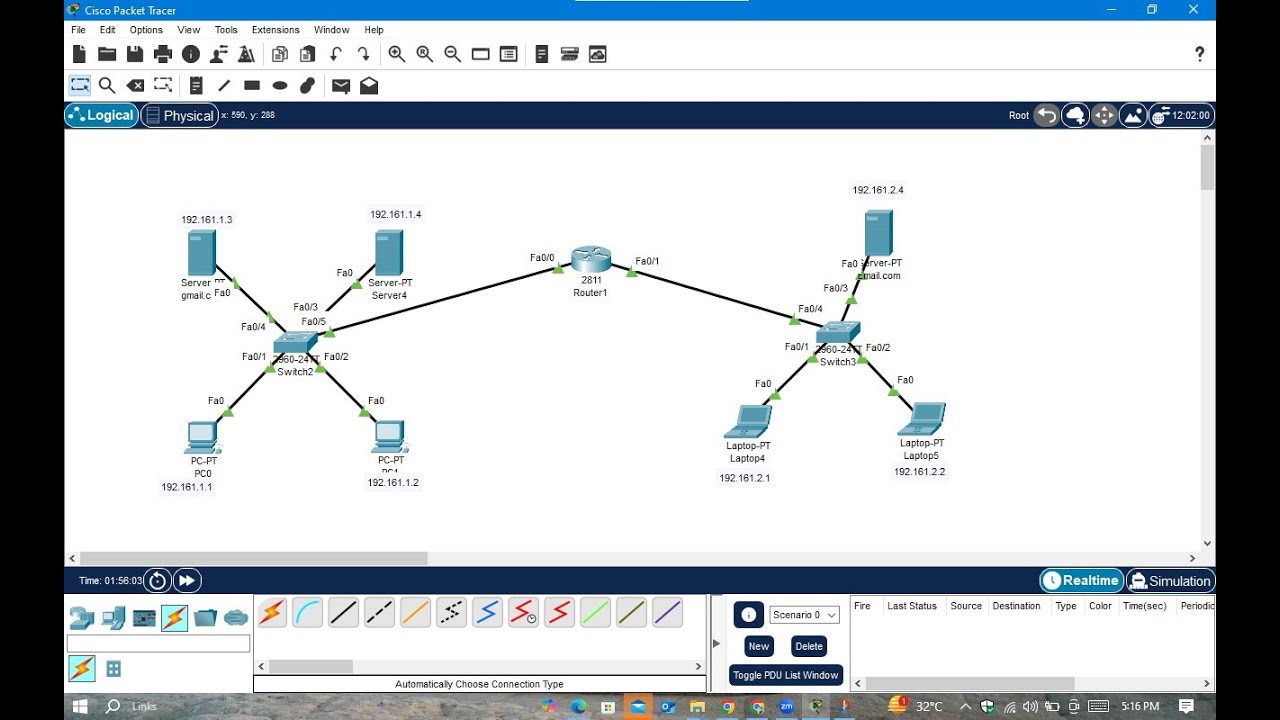1280x720 pixels.
Task: Switch to Realtime mode
Action: pos(1081,581)
